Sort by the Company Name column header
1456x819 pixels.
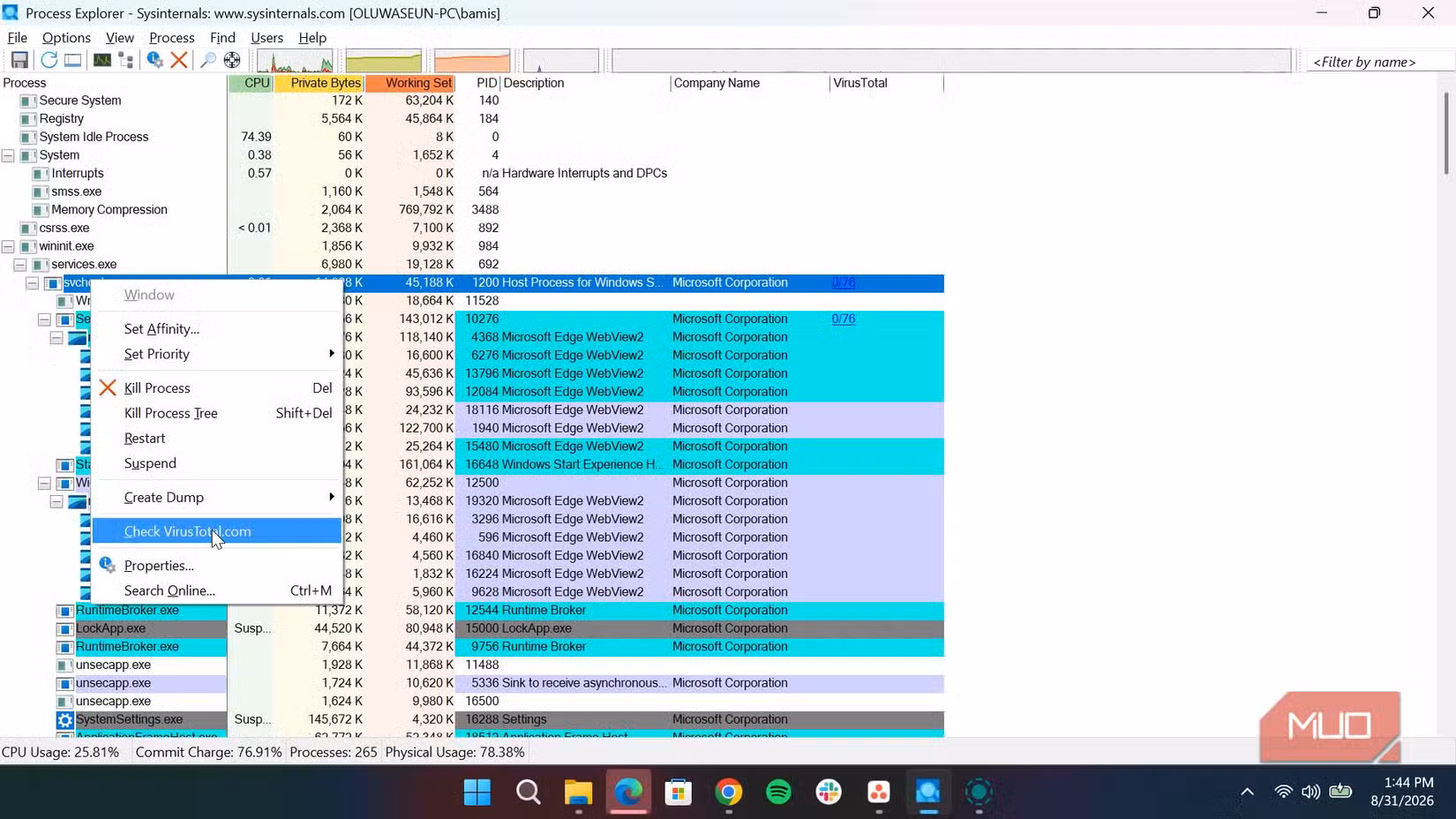pyautogui.click(x=750, y=83)
